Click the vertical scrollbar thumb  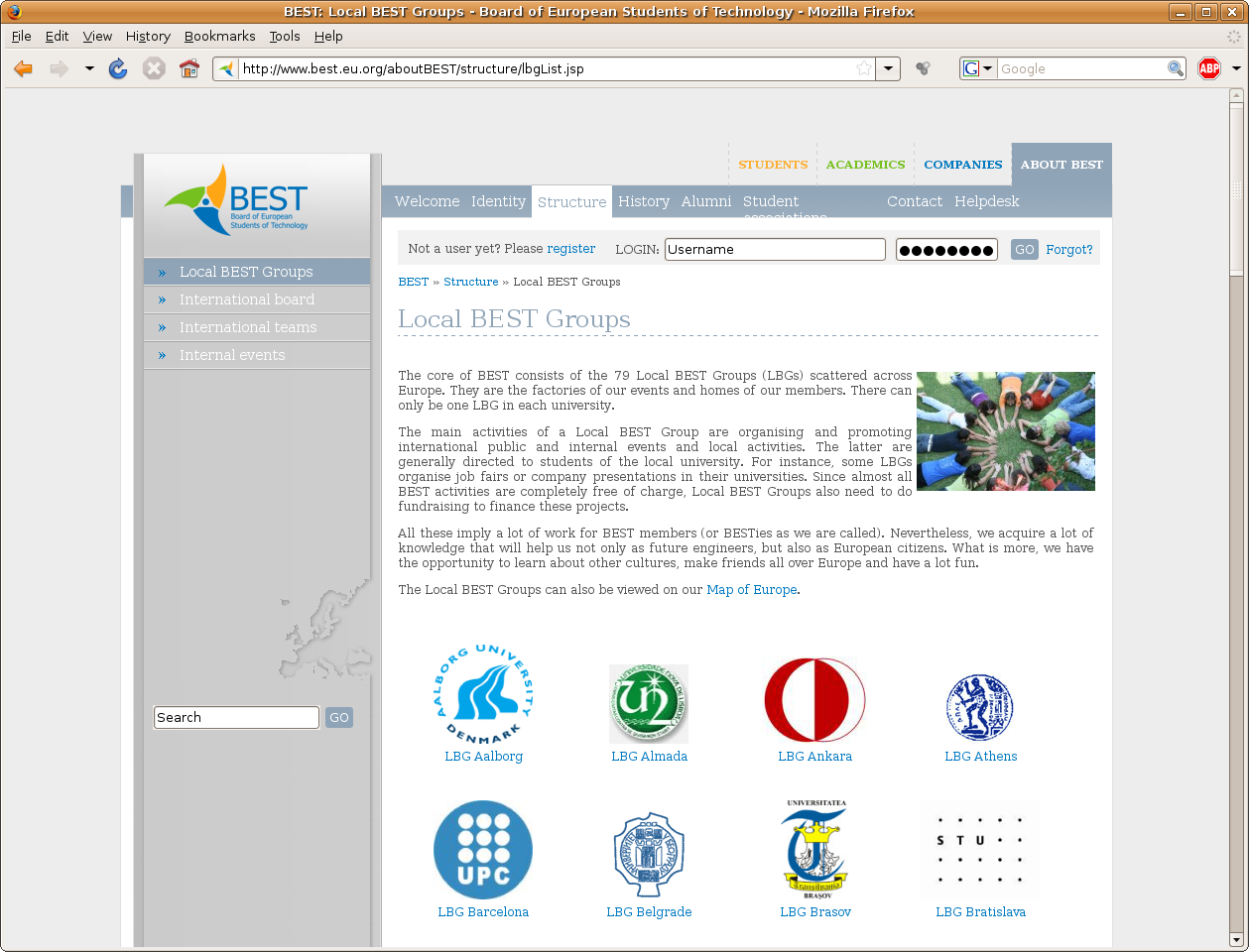(x=1236, y=188)
